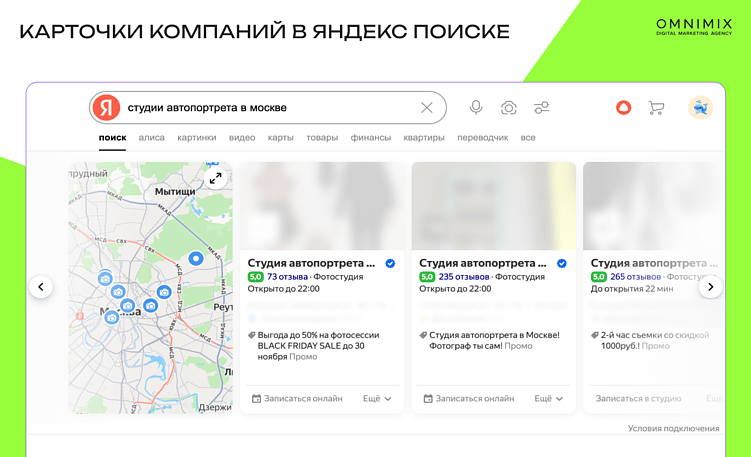The width and height of the screenshot is (751, 457).
Task: Switch to the алиса tab
Action: [151, 137]
